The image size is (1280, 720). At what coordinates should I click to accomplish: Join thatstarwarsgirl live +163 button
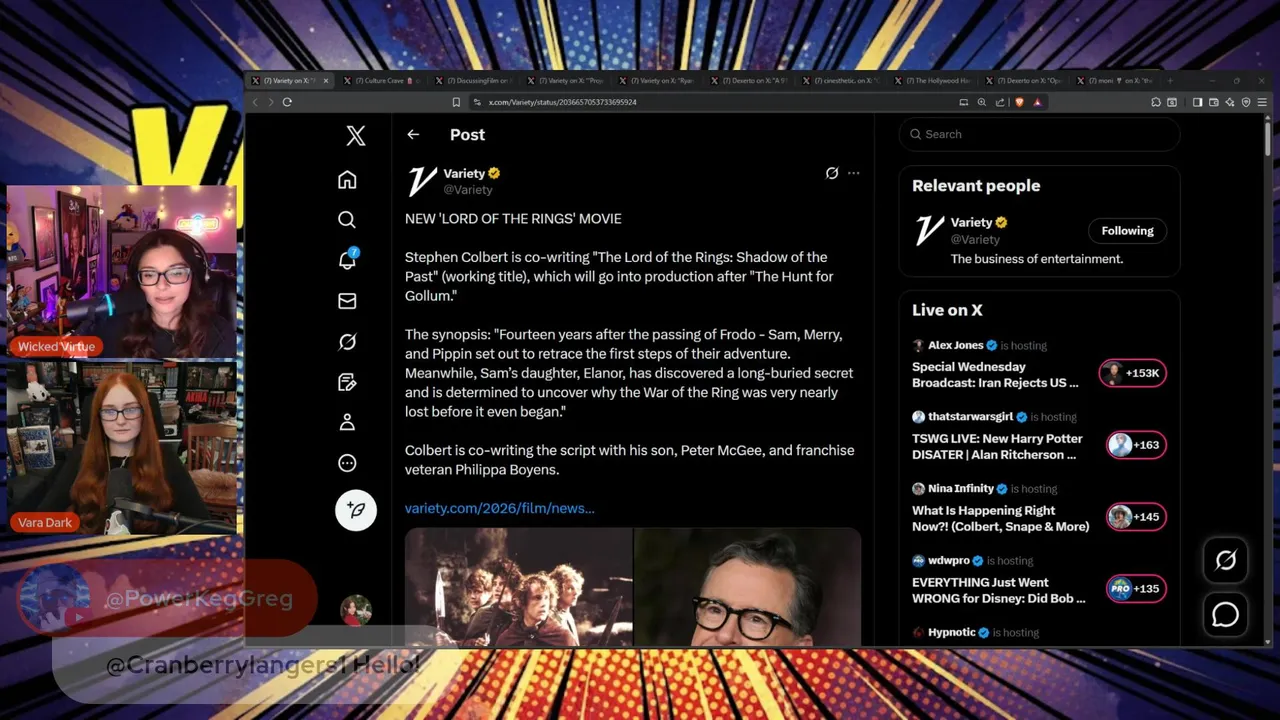[x=1136, y=445]
